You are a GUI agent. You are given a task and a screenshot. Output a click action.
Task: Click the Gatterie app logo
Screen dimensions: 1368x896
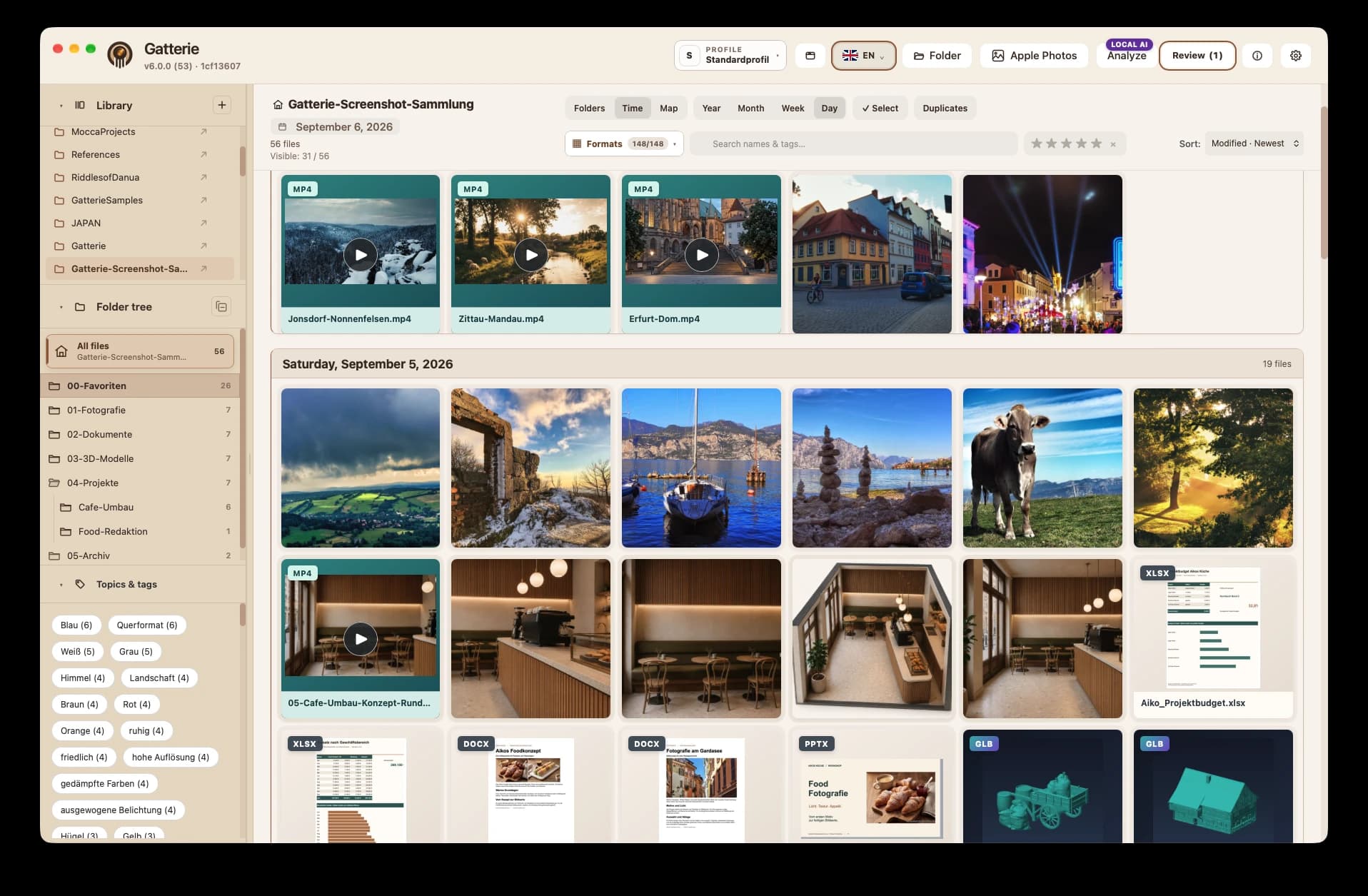(120, 55)
